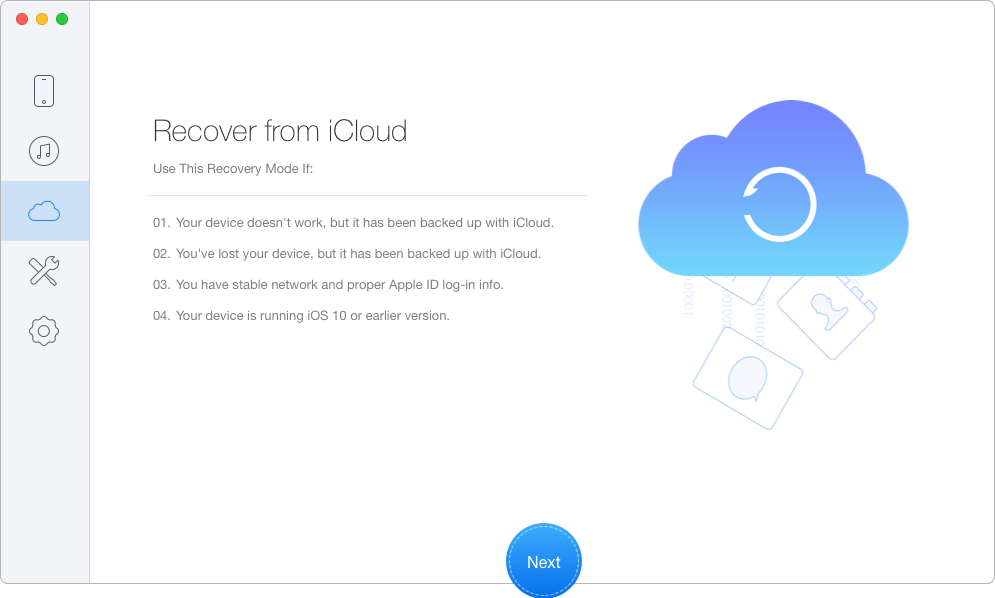Open iOS Repair Tools wrench icon
Viewport: 995px width, 598px height.
tap(44, 271)
